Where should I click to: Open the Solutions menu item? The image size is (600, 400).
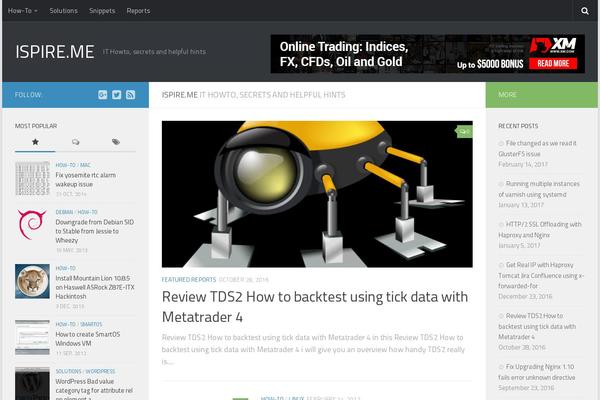[64, 11]
